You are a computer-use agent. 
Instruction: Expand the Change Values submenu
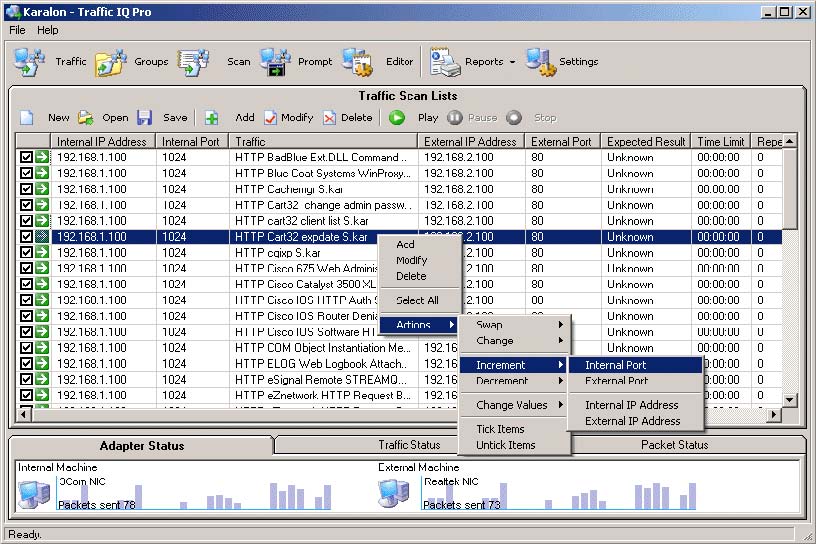click(x=515, y=405)
